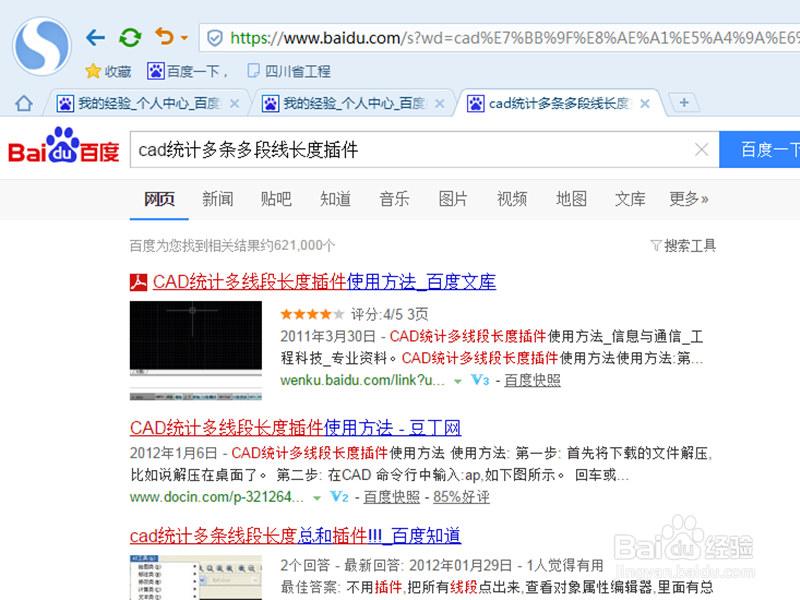Switch to the 图片 results tab
Viewport: 800px width, 600px height.
(x=453, y=199)
